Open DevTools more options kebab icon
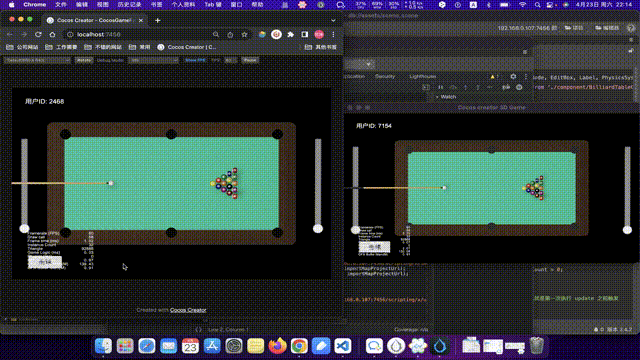The width and height of the screenshot is (640, 360). coord(526,76)
